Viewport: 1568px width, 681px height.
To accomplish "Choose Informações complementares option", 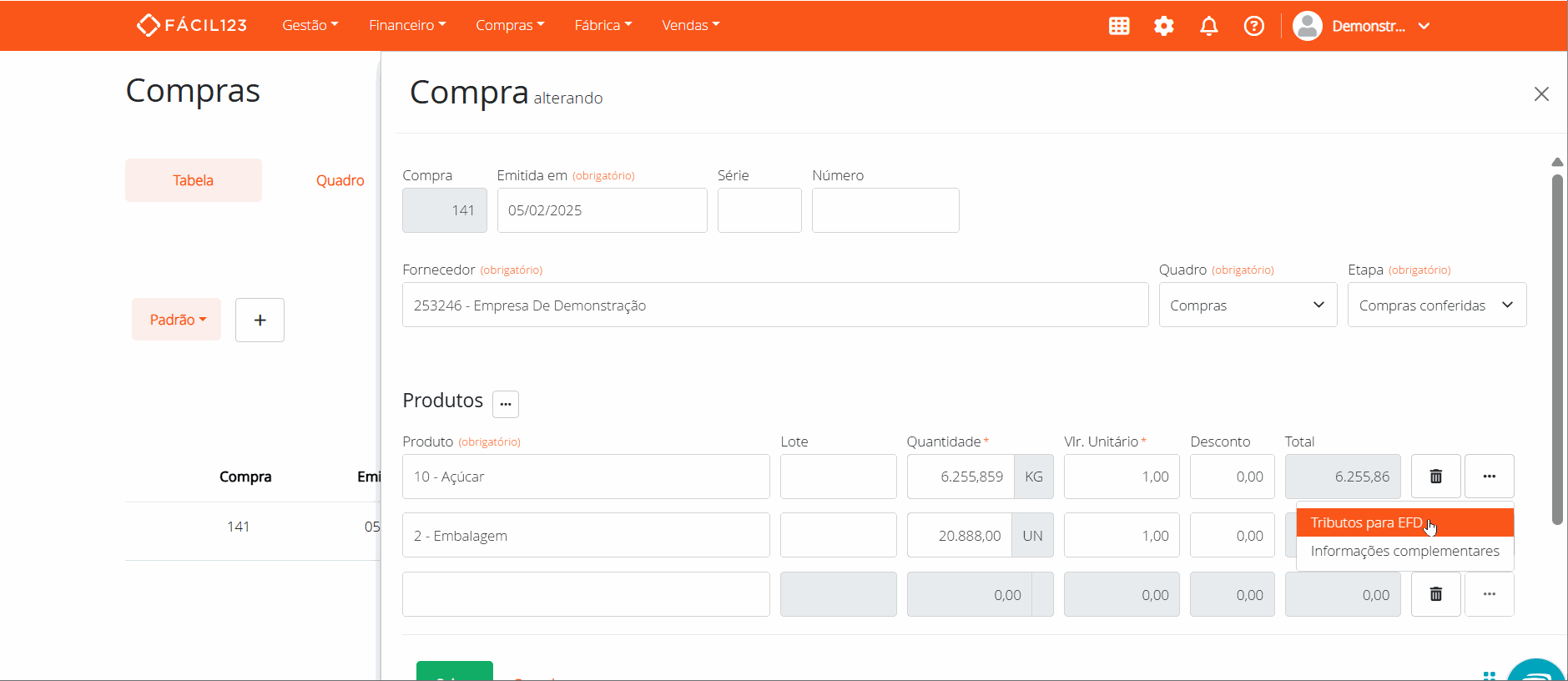I will pos(1404,551).
